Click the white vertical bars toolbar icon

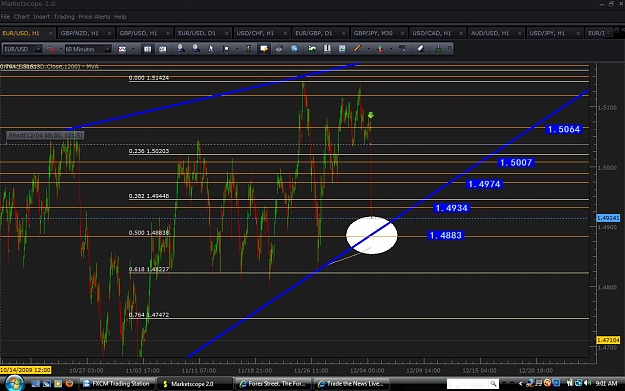(x=327, y=49)
